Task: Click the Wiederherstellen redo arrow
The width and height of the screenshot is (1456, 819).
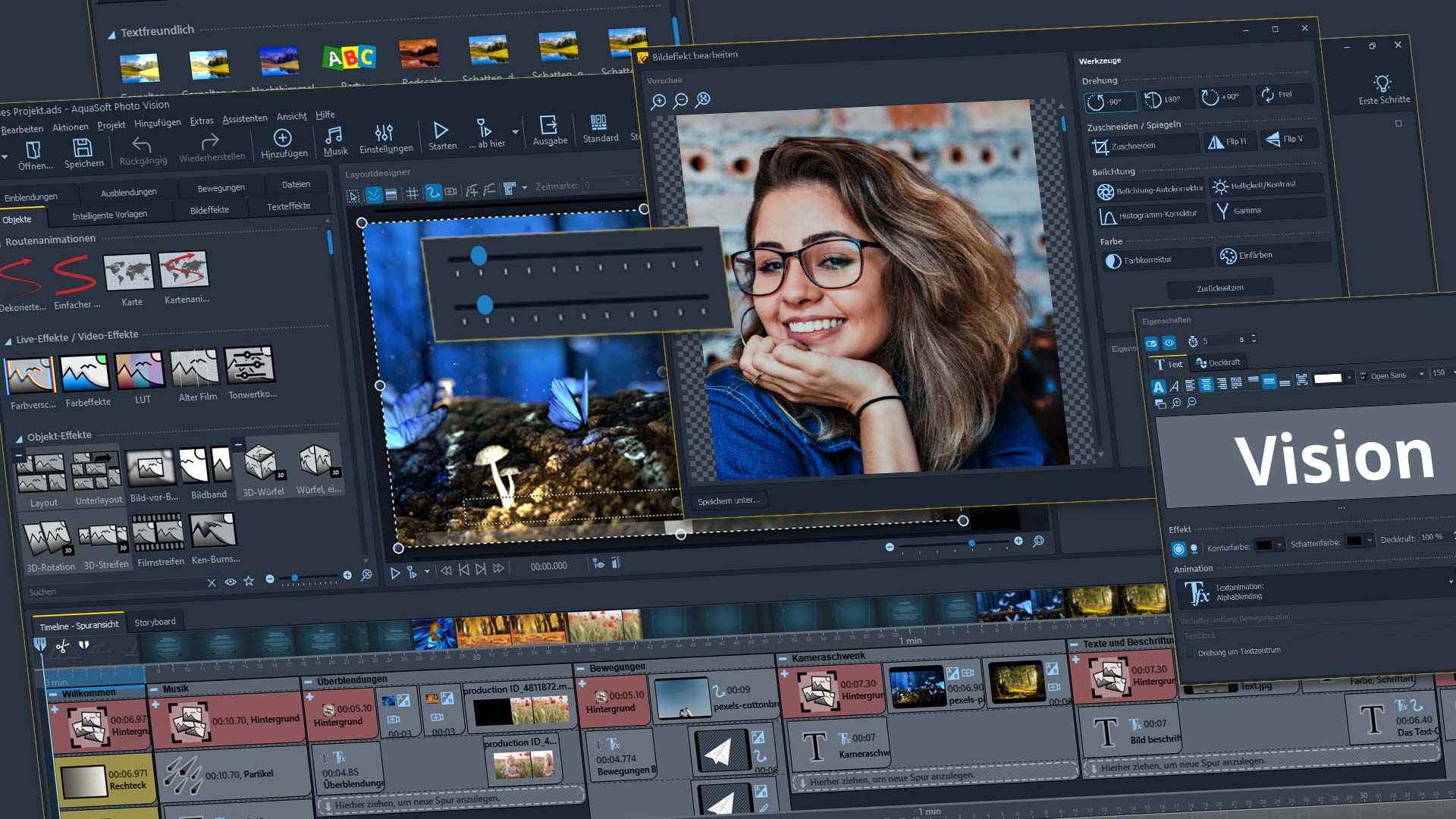Action: point(210,140)
